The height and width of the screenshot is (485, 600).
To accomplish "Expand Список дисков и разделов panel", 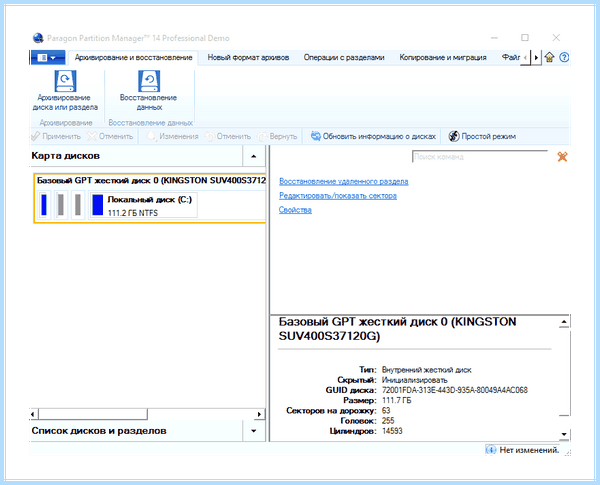I will (253, 431).
